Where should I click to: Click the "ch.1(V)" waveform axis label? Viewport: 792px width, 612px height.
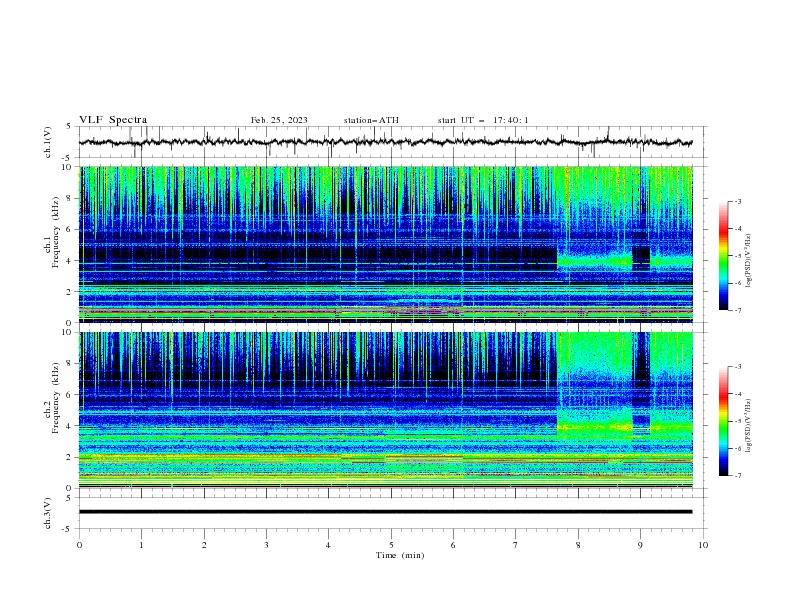pos(48,142)
